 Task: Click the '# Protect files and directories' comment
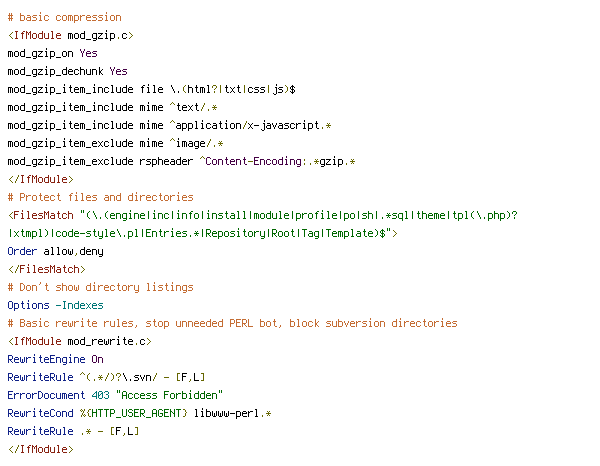pyautogui.click(x=100, y=197)
